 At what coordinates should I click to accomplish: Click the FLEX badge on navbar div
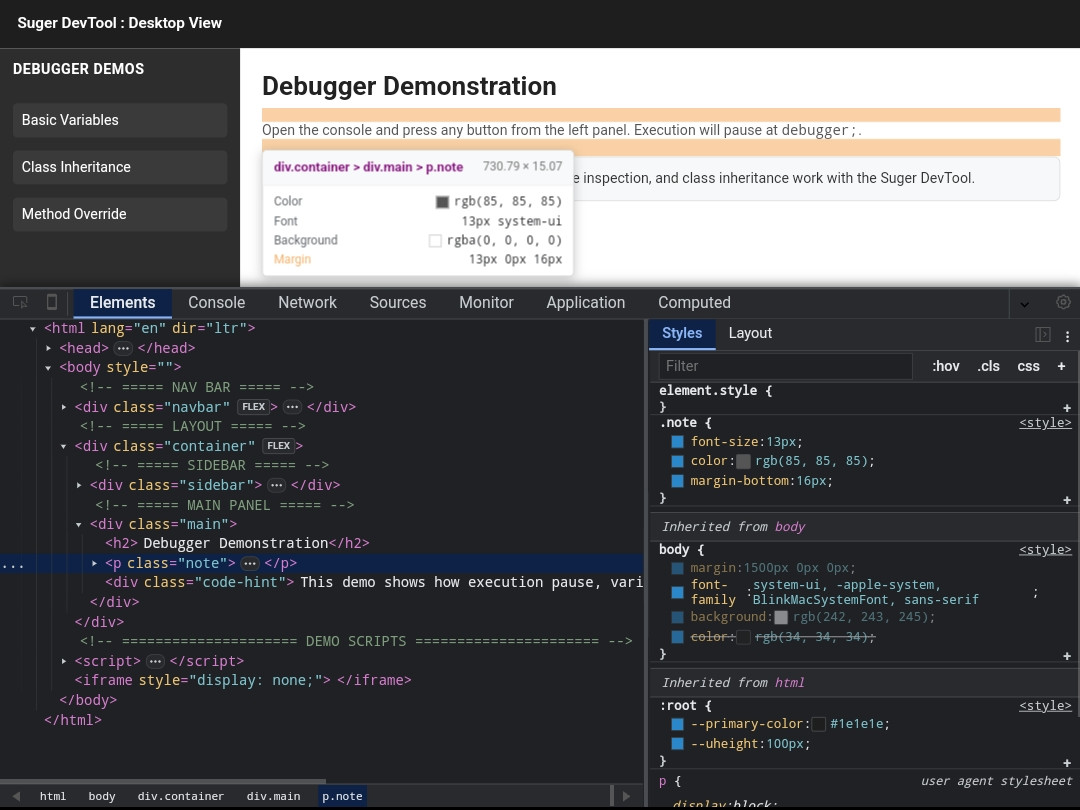pos(253,407)
